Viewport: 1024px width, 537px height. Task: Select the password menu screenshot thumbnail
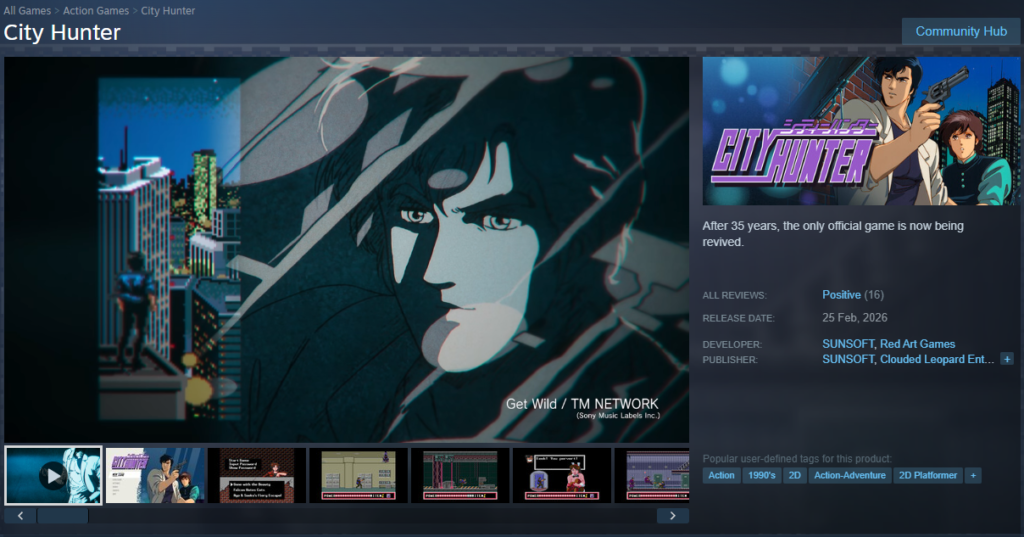tap(257, 476)
